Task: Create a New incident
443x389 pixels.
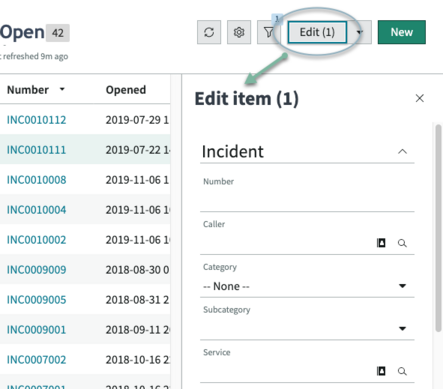Action: pyautogui.click(x=402, y=32)
